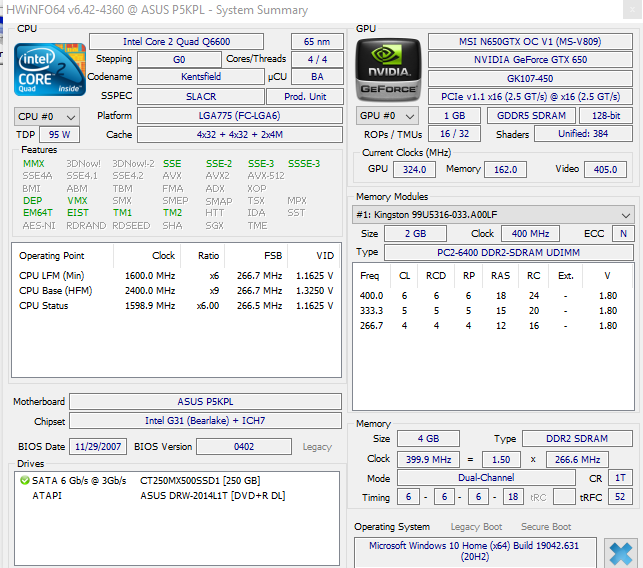Image resolution: width=643 pixels, height=568 pixels.
Task: Click the NVIDIA GeForce logo
Action: [388, 69]
